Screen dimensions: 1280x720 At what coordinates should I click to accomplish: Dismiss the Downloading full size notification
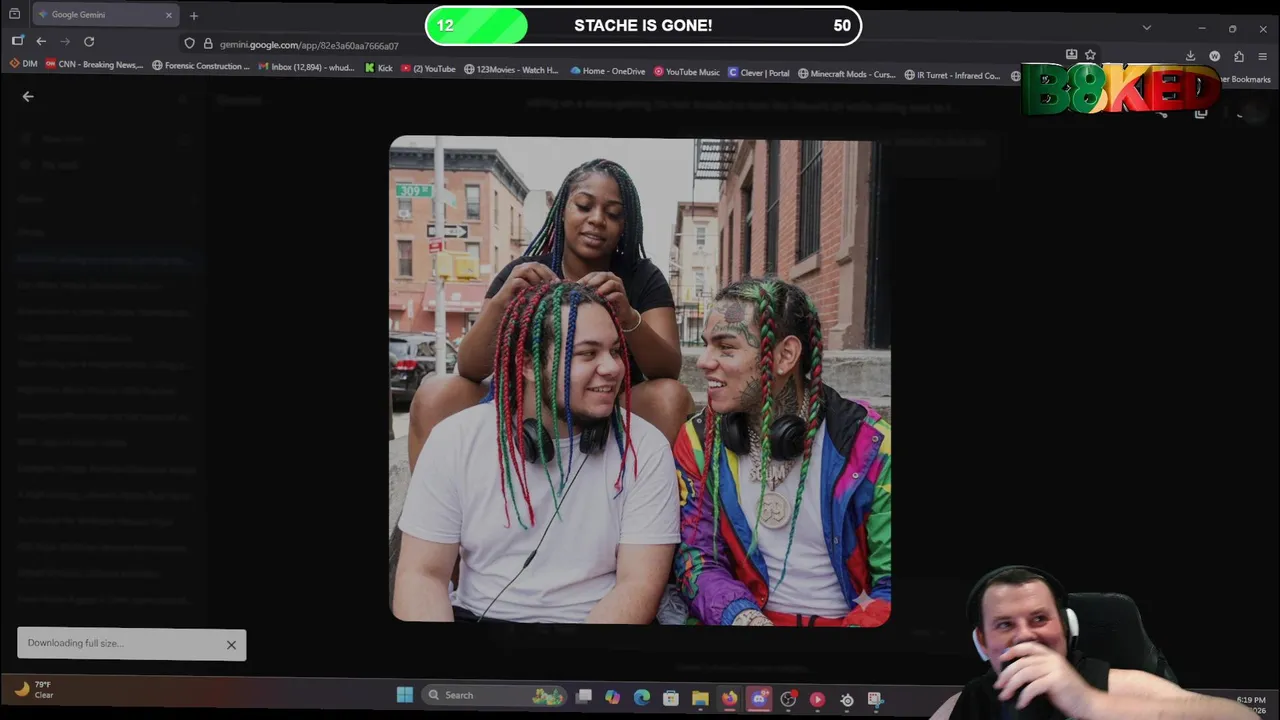(x=231, y=645)
